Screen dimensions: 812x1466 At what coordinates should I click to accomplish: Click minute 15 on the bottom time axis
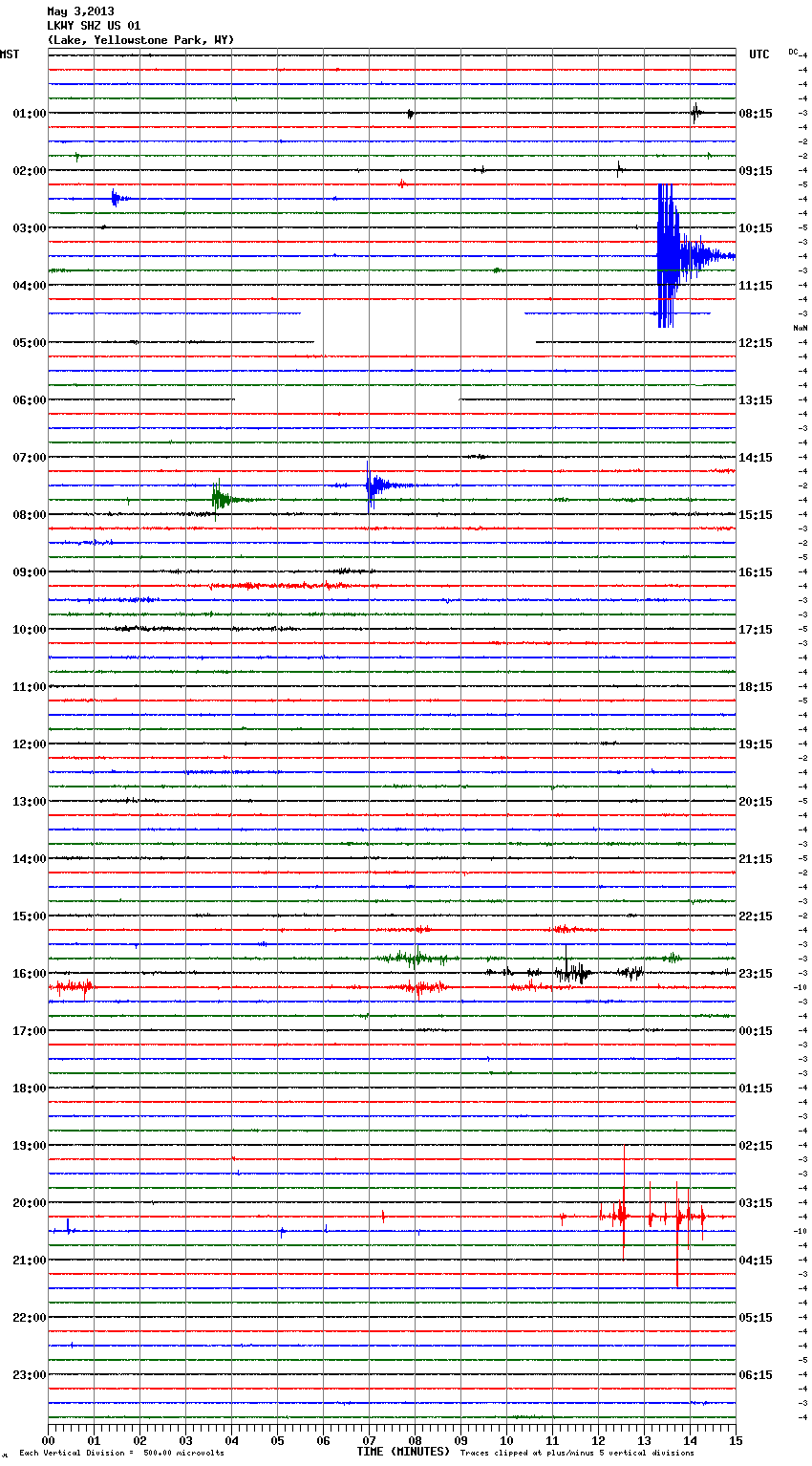click(736, 1439)
